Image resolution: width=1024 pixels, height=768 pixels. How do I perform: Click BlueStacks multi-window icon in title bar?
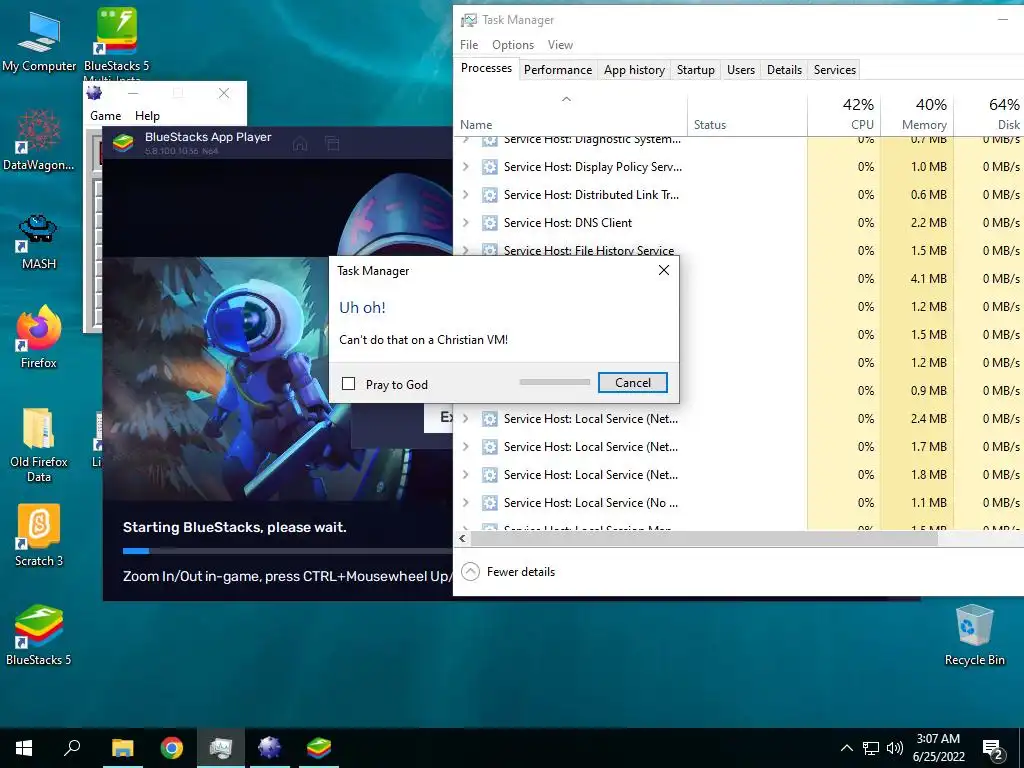(x=332, y=144)
